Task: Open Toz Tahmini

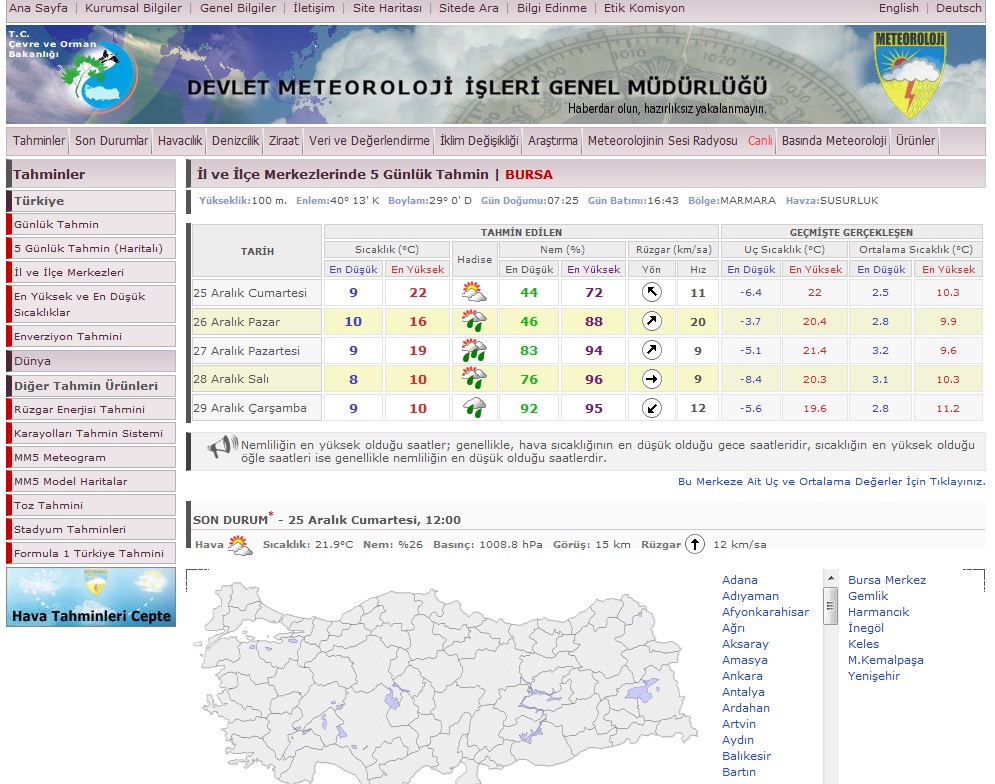Action: coord(91,505)
